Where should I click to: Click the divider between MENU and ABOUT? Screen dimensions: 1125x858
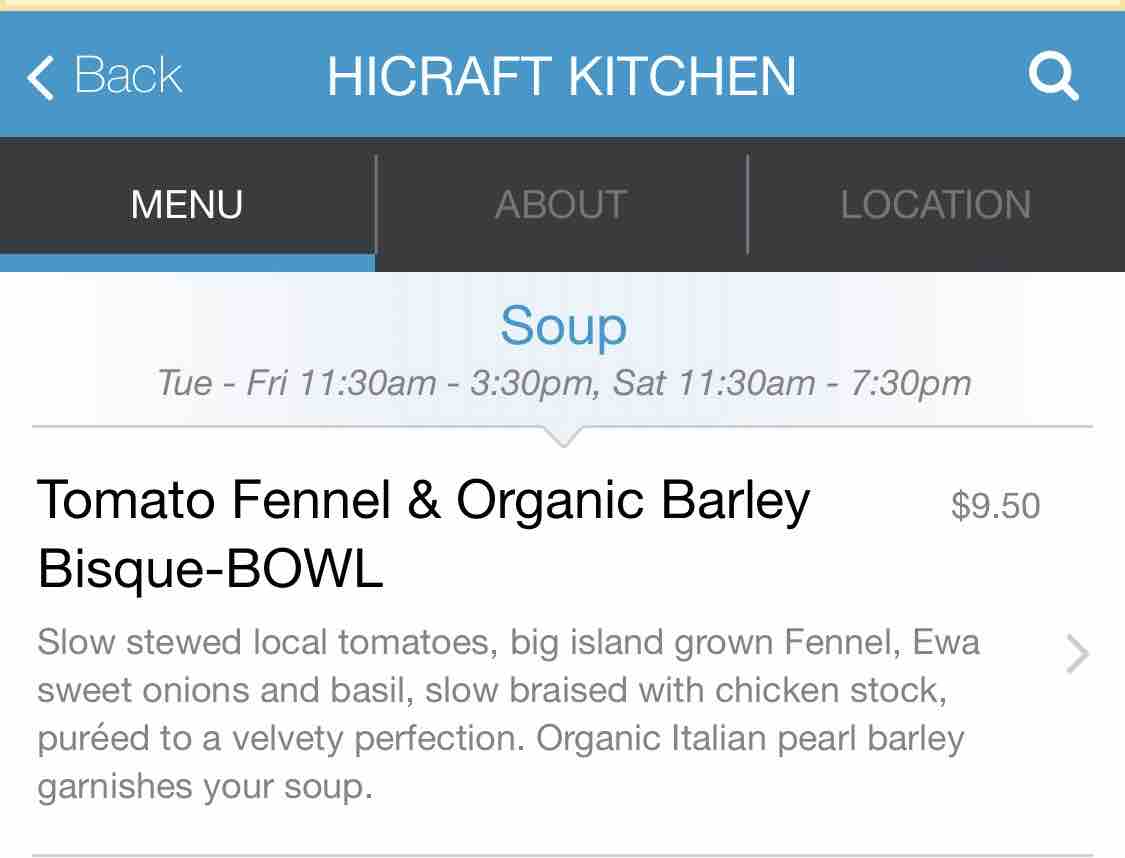pos(376,204)
